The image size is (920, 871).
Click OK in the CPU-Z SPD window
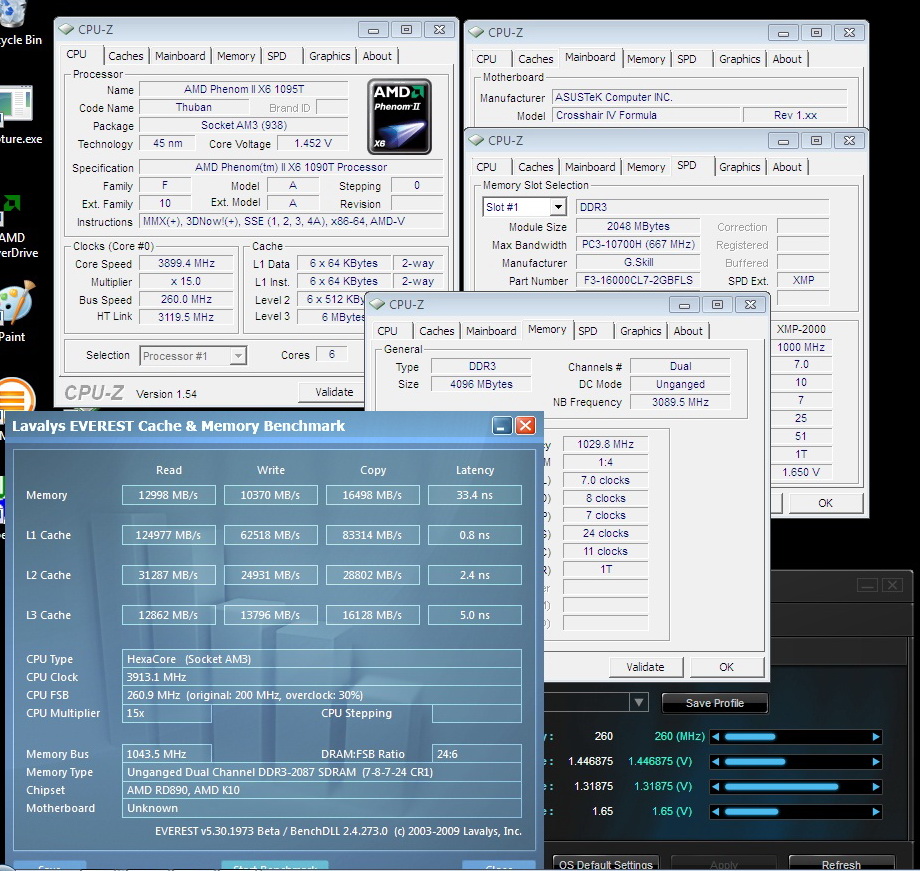826,503
